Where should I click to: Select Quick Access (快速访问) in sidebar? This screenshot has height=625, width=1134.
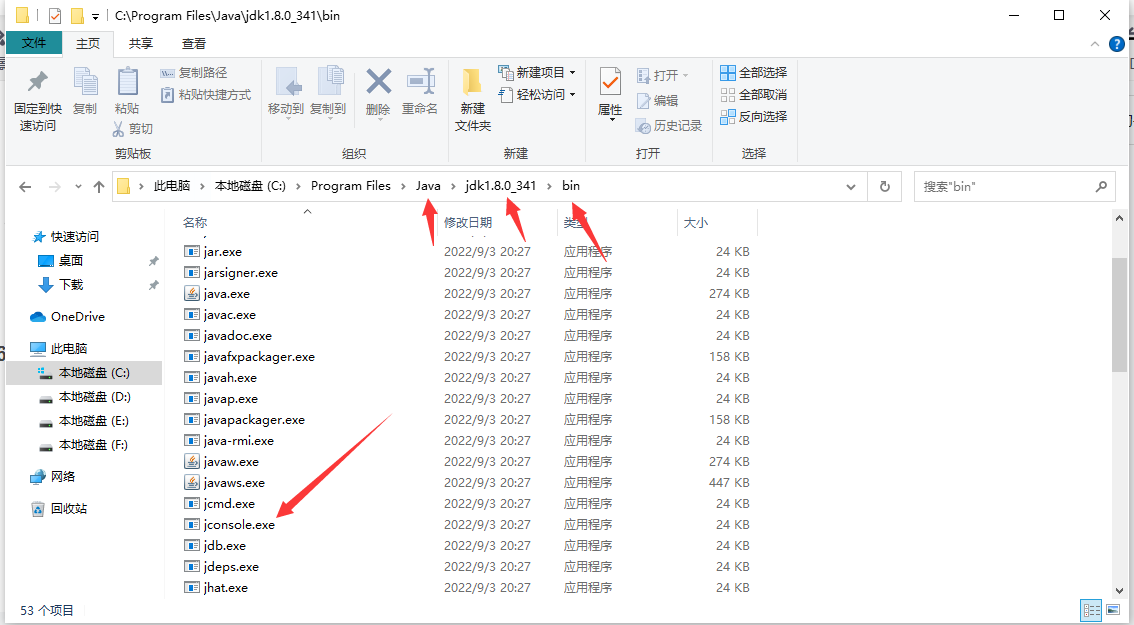point(74,237)
